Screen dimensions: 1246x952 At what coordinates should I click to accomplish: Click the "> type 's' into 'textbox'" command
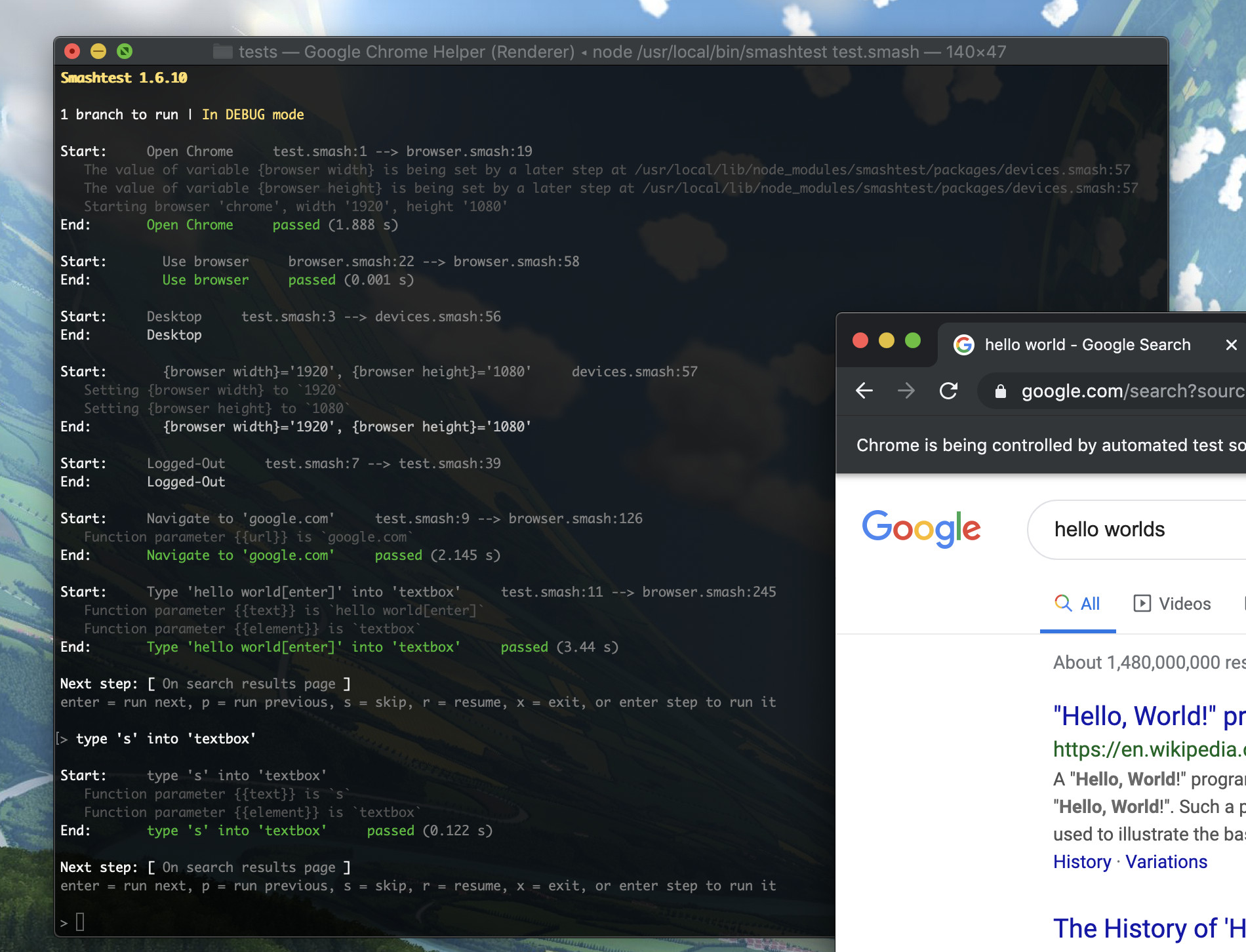coord(157,739)
